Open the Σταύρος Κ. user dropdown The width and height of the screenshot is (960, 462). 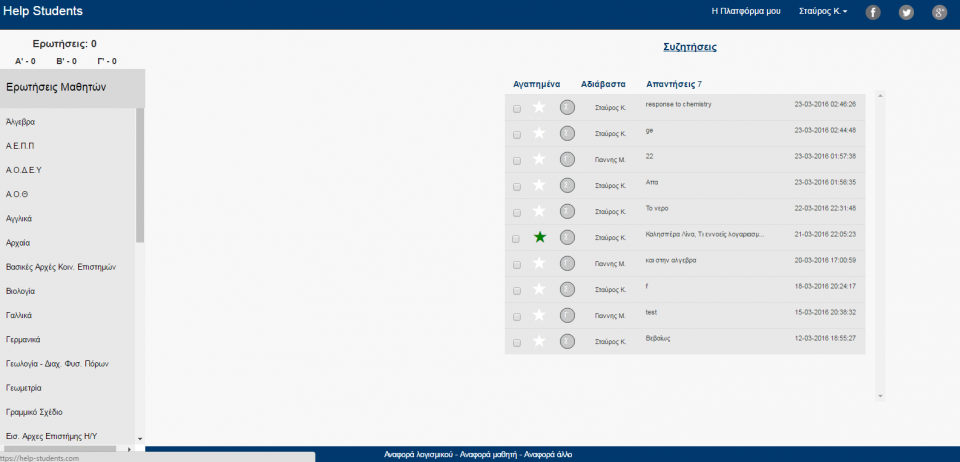(823, 12)
